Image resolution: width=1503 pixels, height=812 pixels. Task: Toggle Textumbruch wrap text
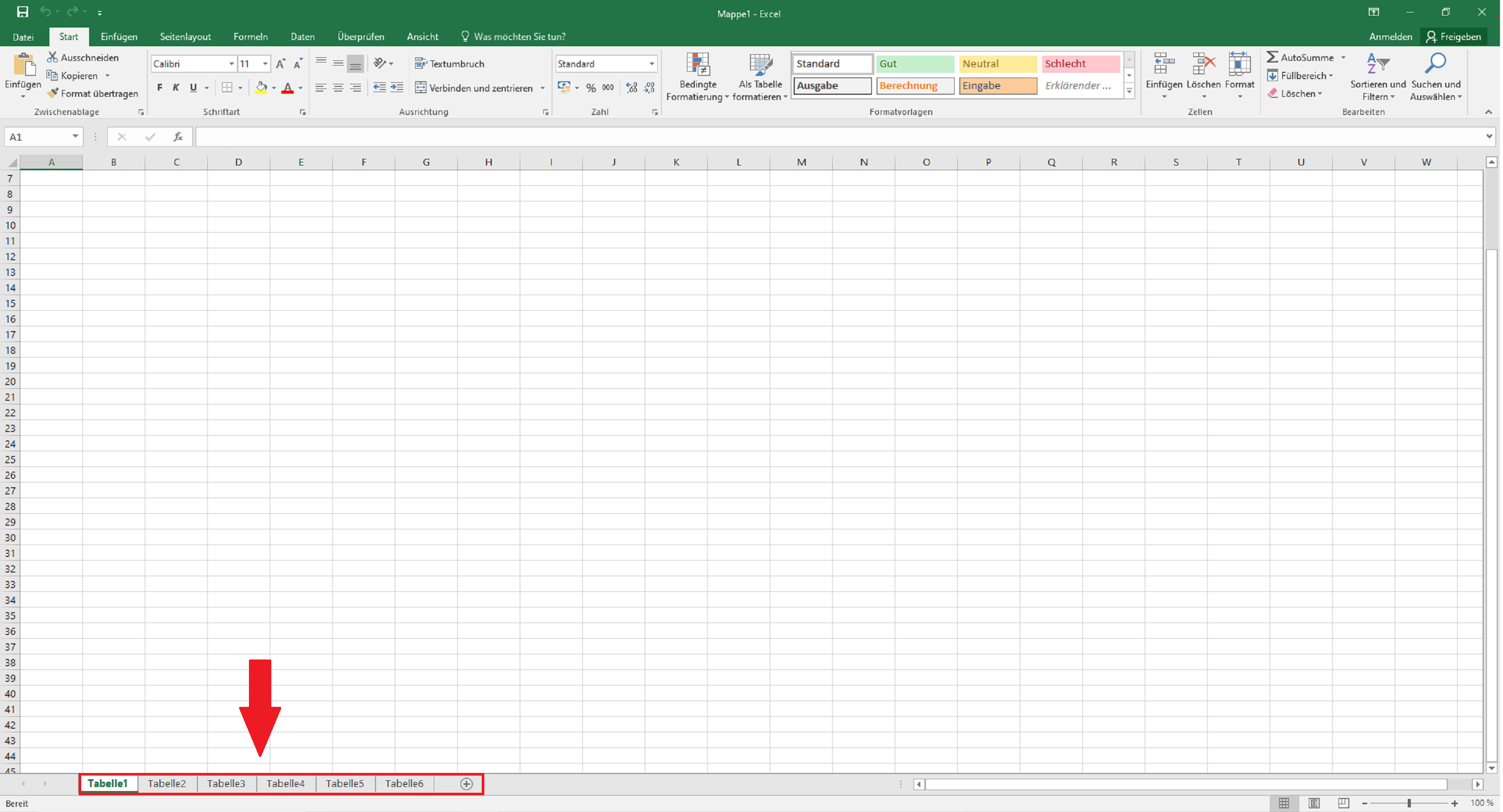point(449,64)
